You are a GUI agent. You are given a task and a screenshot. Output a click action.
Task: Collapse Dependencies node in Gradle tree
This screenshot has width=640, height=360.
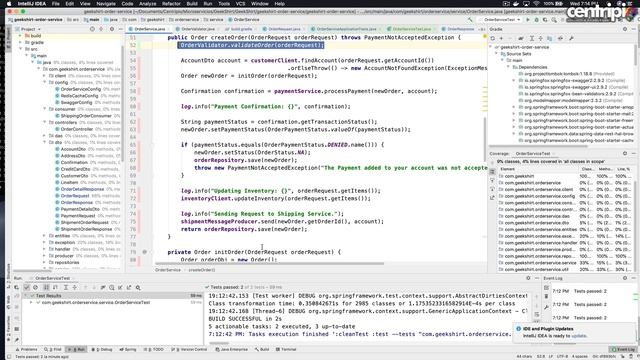(509, 67)
